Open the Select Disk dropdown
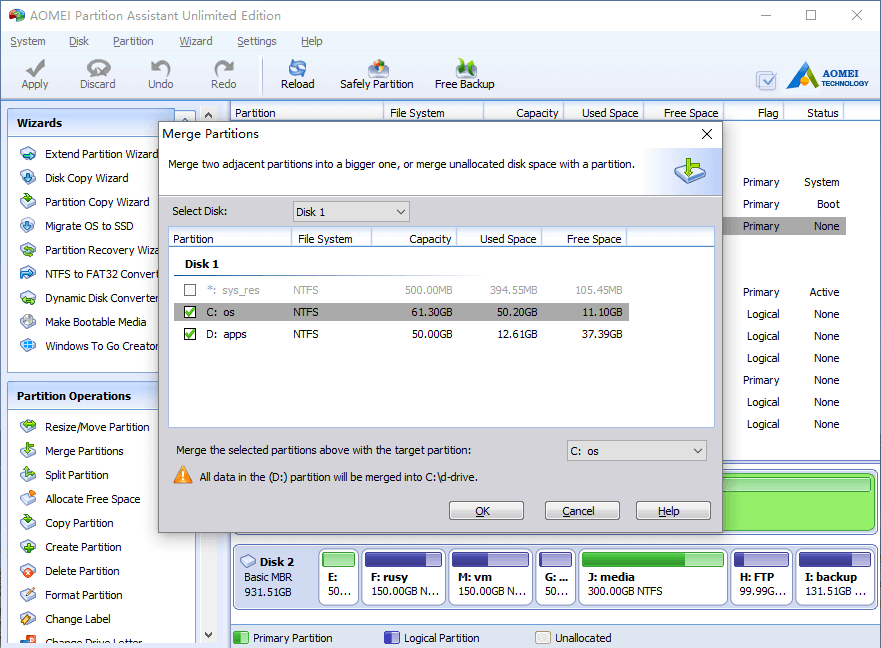The image size is (881, 648). click(x=351, y=212)
